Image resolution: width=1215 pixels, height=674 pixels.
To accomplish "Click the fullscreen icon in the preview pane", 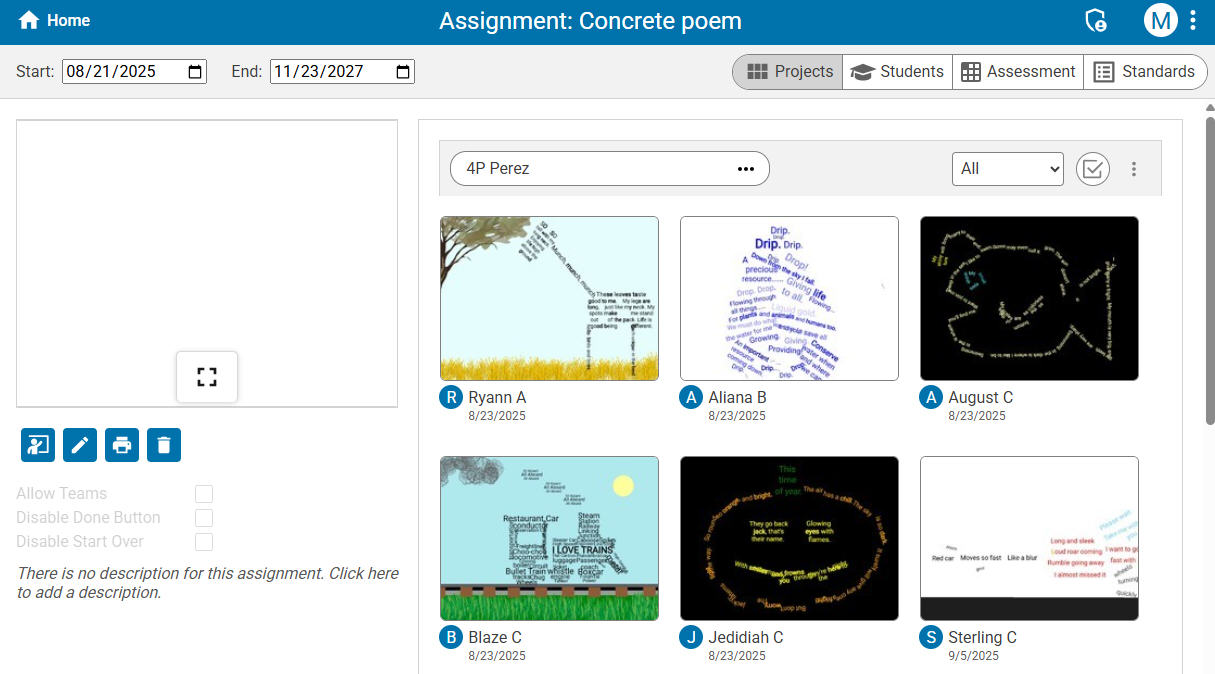I will pos(206,377).
